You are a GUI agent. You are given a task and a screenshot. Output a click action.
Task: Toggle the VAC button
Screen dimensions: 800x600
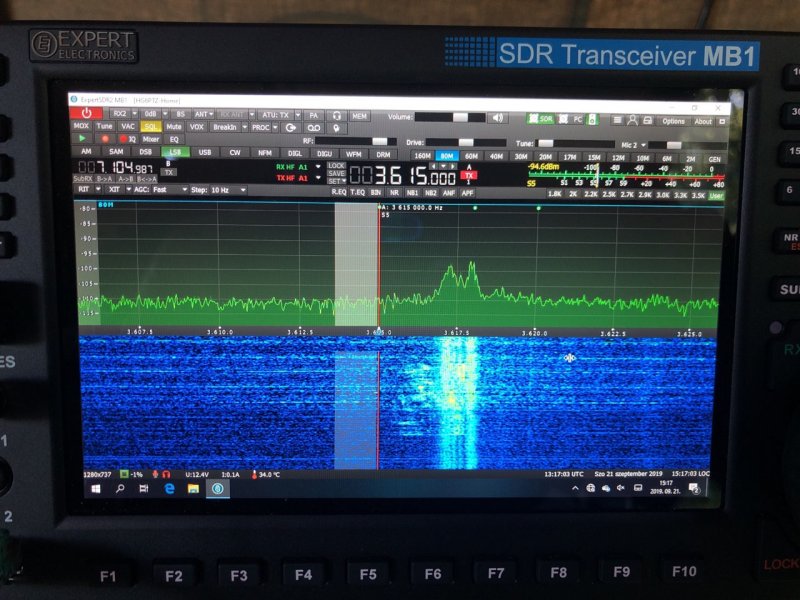(x=128, y=126)
